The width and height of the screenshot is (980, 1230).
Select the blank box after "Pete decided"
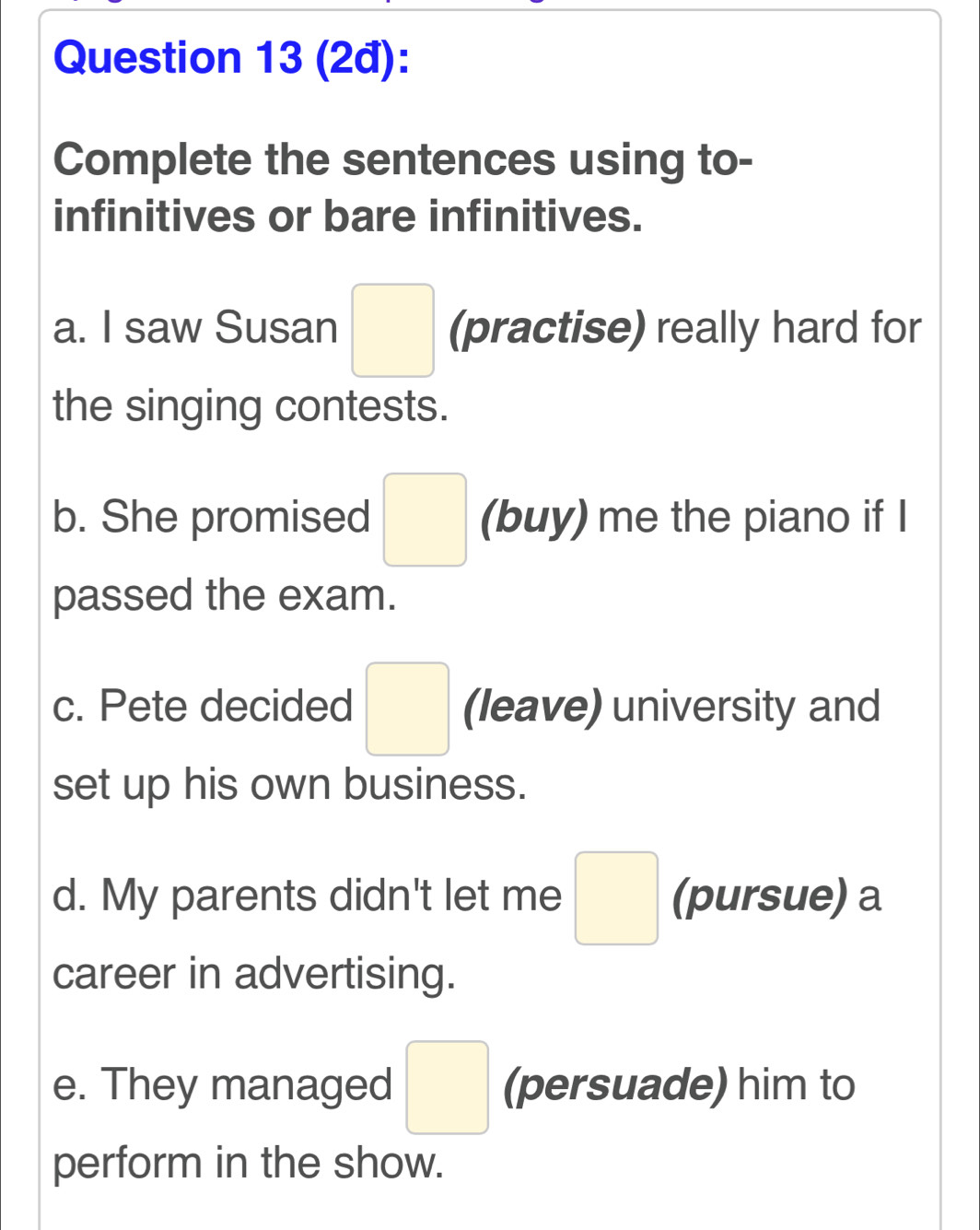pos(408,709)
